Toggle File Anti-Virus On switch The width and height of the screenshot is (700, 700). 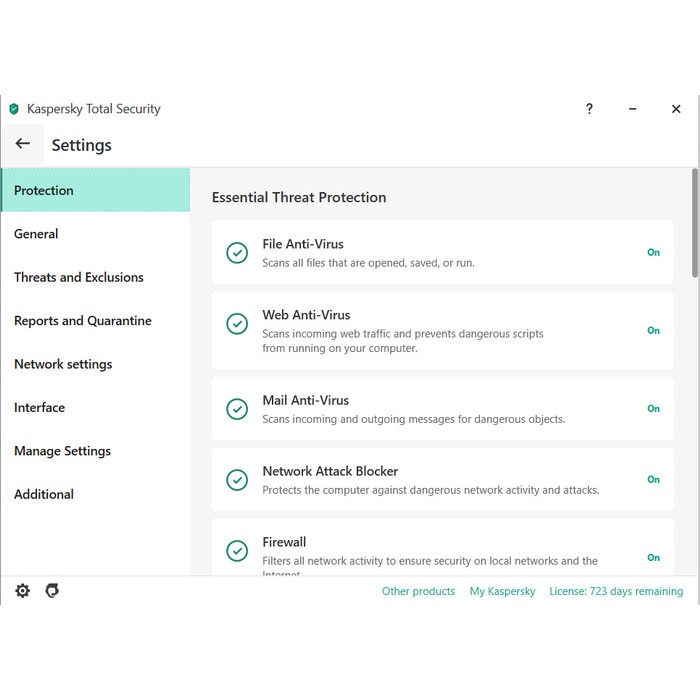click(x=653, y=252)
